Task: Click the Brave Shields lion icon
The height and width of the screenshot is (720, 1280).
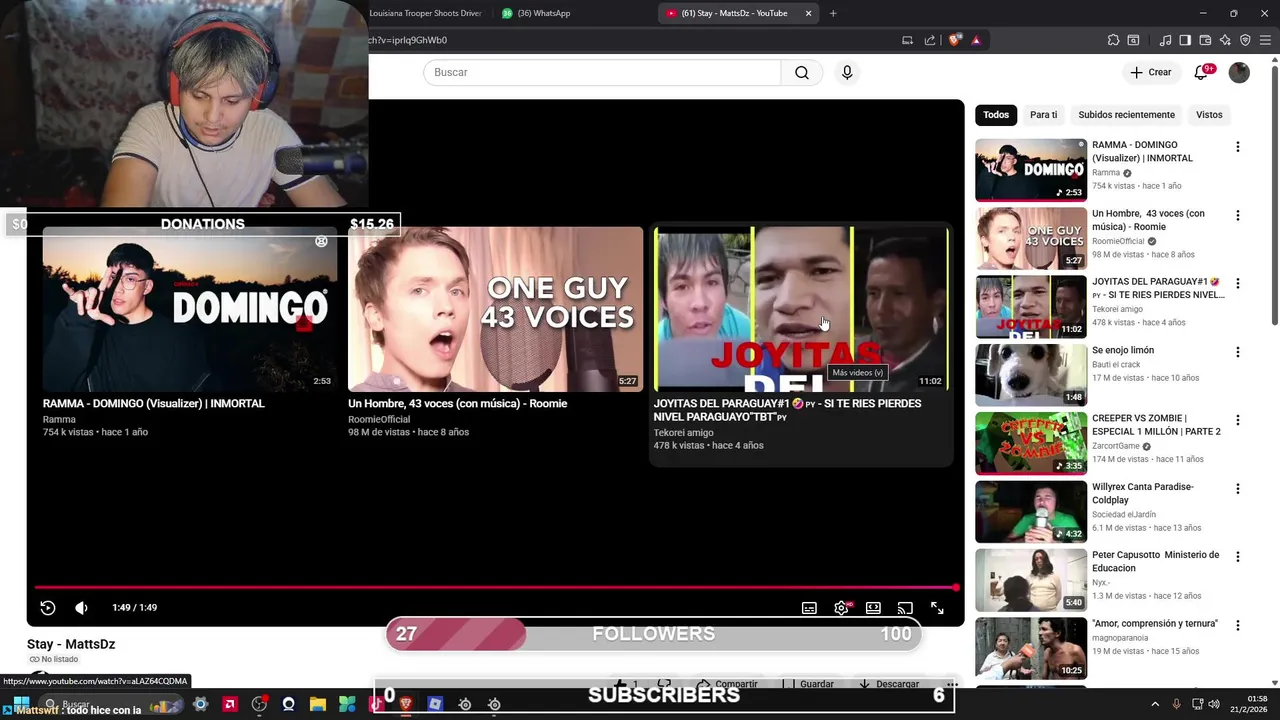Action: coord(955,40)
